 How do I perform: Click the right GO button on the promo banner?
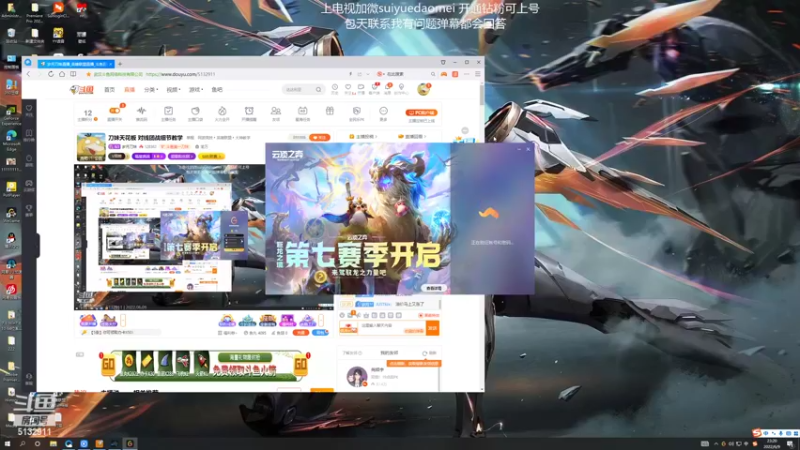tap(301, 365)
